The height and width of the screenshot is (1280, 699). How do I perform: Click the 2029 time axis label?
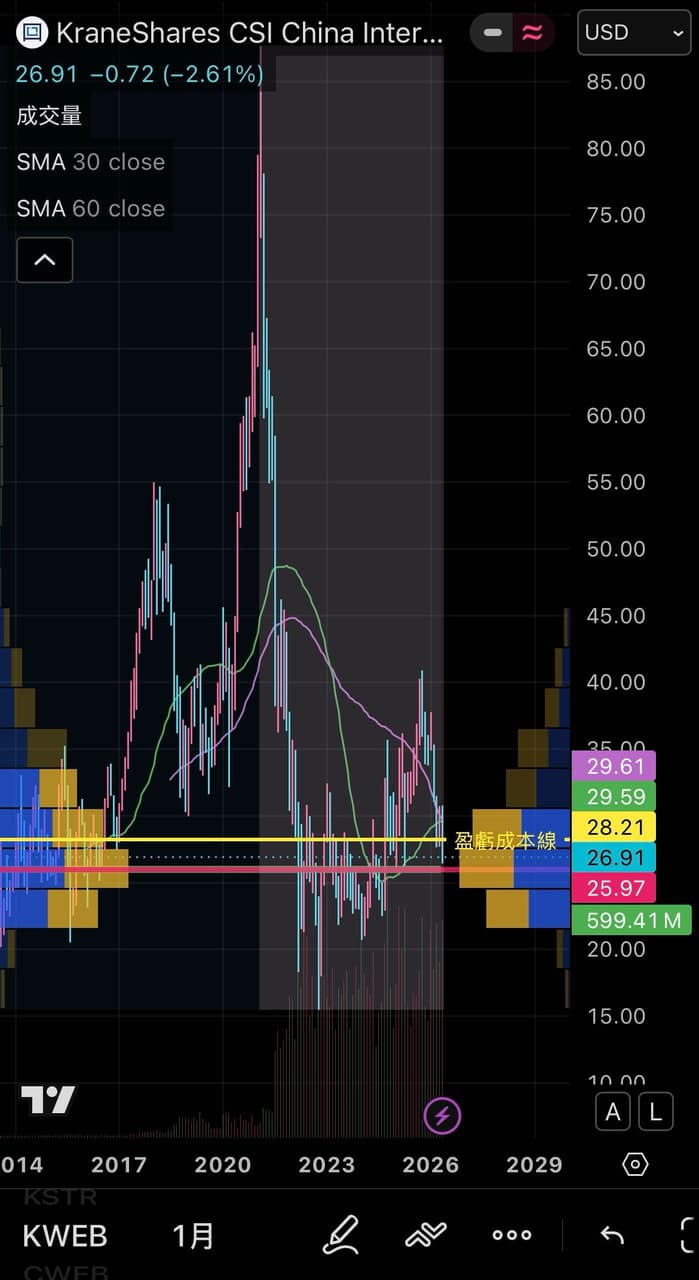534,1164
